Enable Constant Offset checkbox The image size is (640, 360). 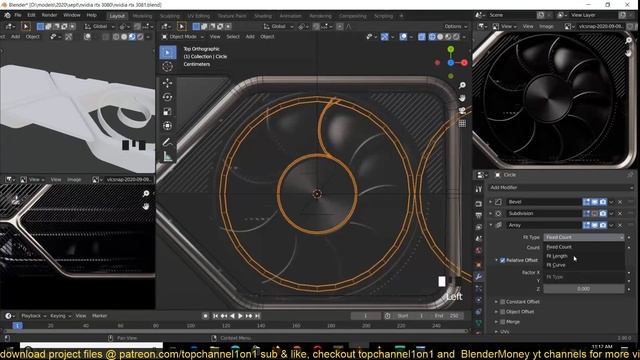click(502, 302)
